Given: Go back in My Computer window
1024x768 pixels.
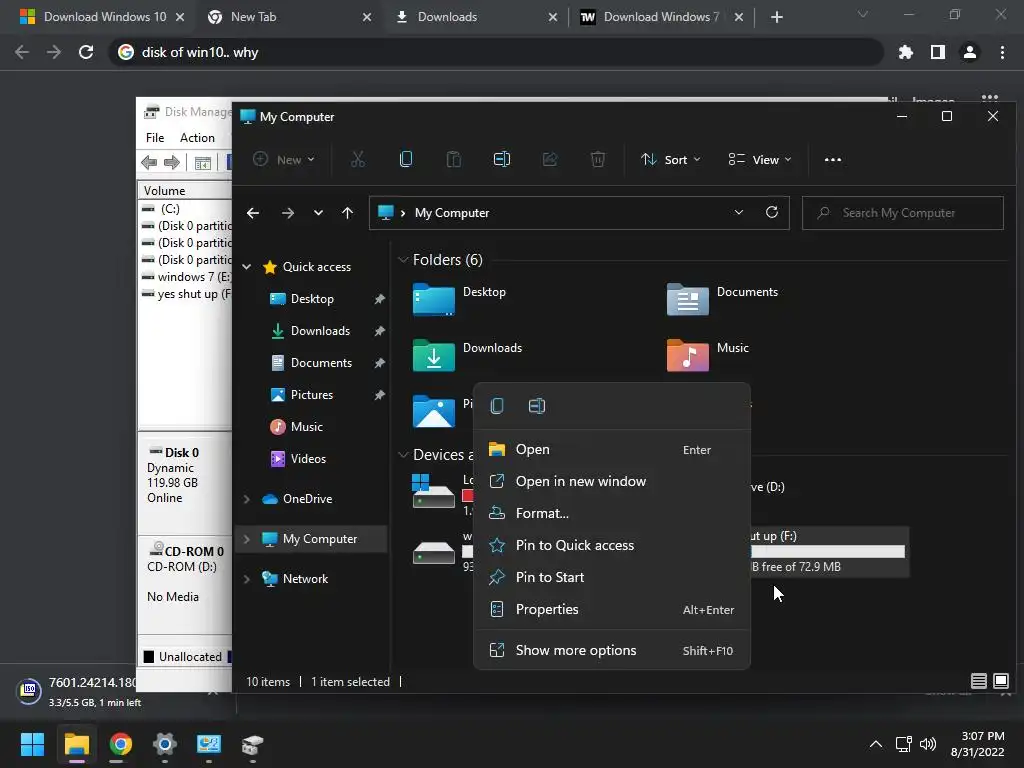Looking at the screenshot, I should (x=253, y=213).
